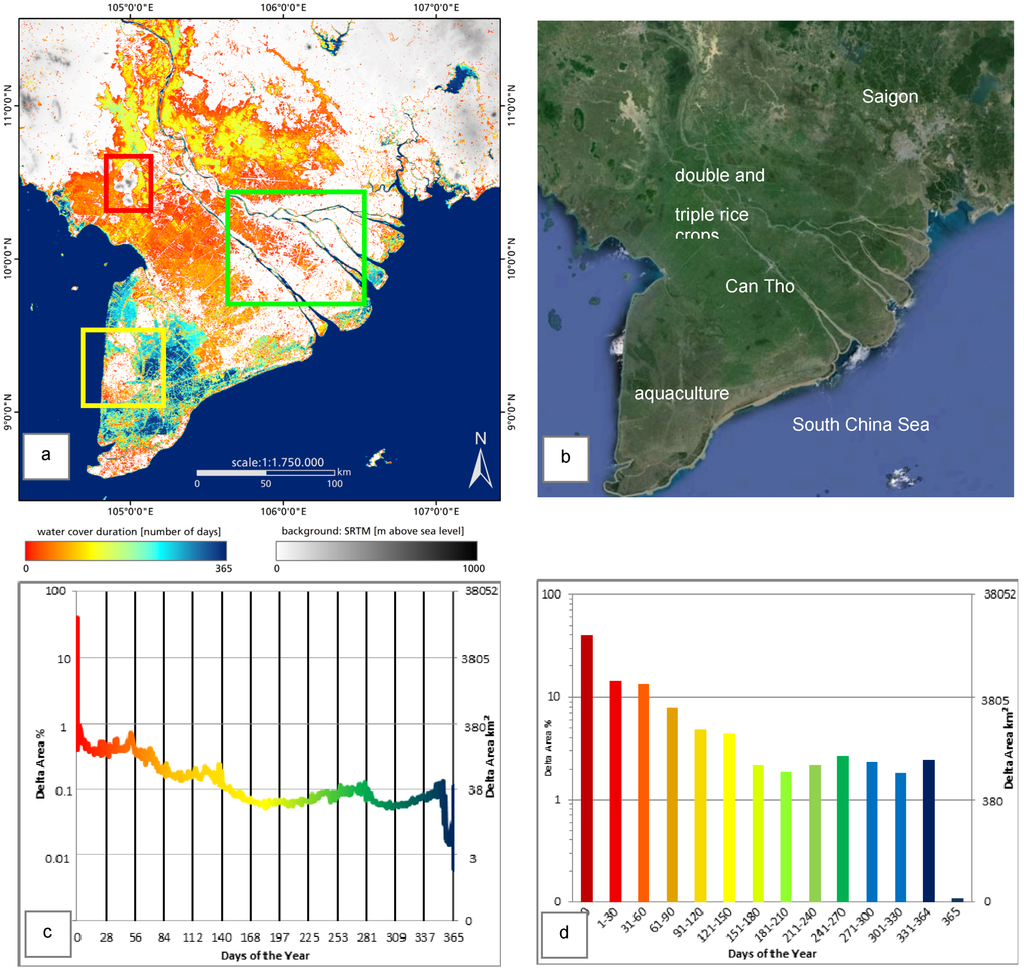
Task: Click the blue '271-300' bar in chart d
Action: (x=871, y=832)
